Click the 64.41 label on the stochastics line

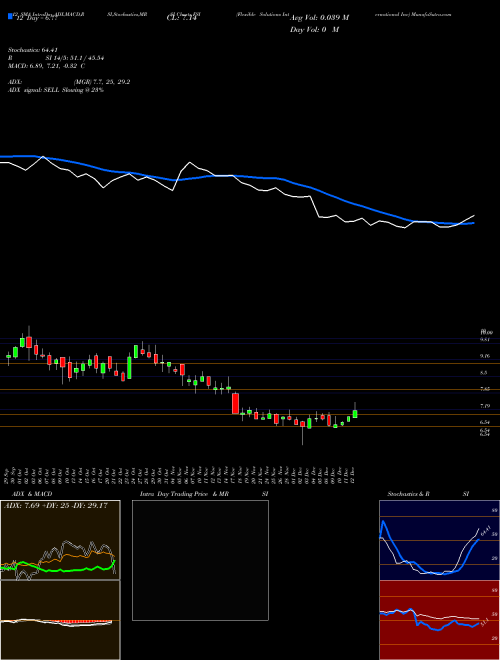484,529
